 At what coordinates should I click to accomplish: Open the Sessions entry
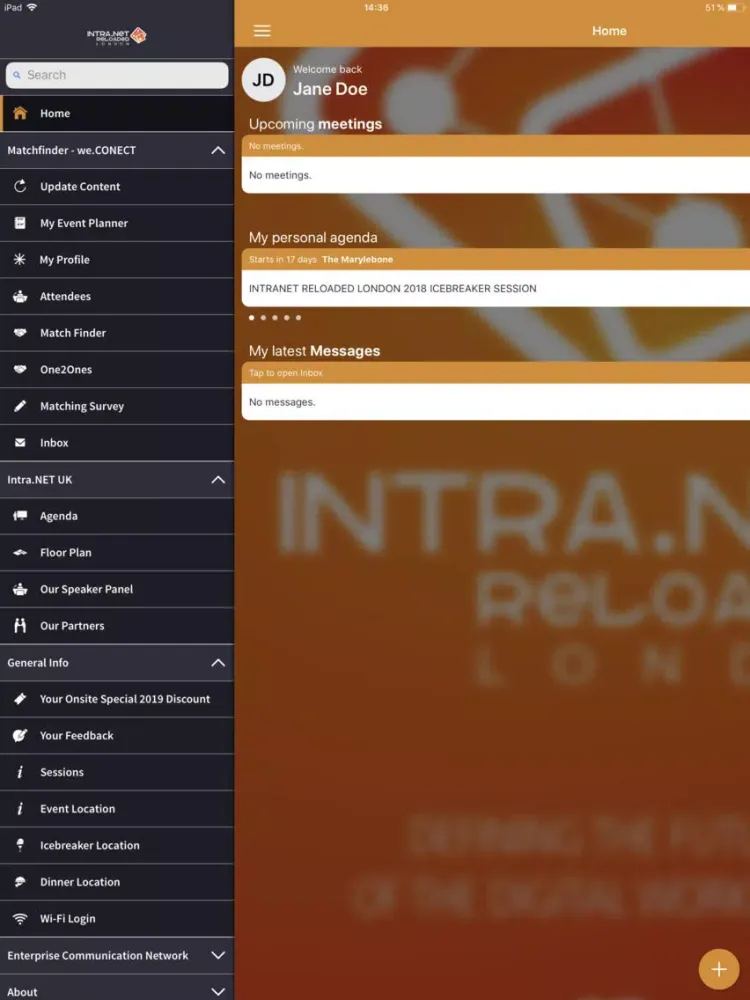117,772
